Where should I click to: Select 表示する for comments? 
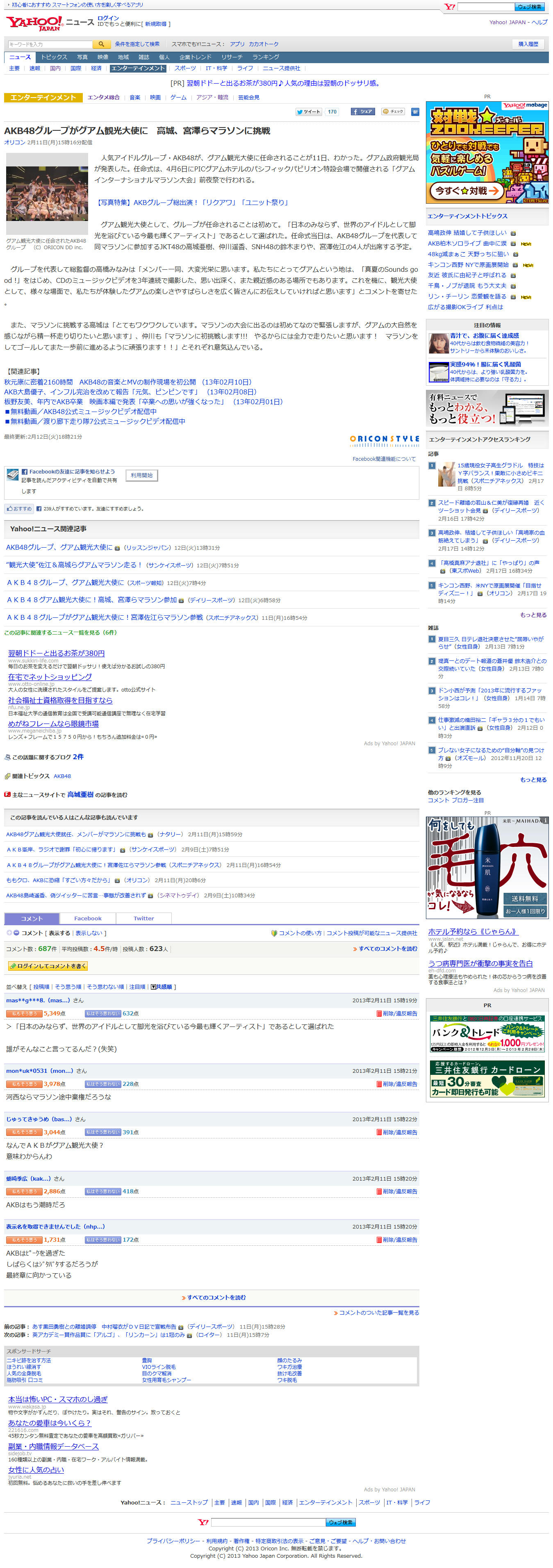point(59,933)
